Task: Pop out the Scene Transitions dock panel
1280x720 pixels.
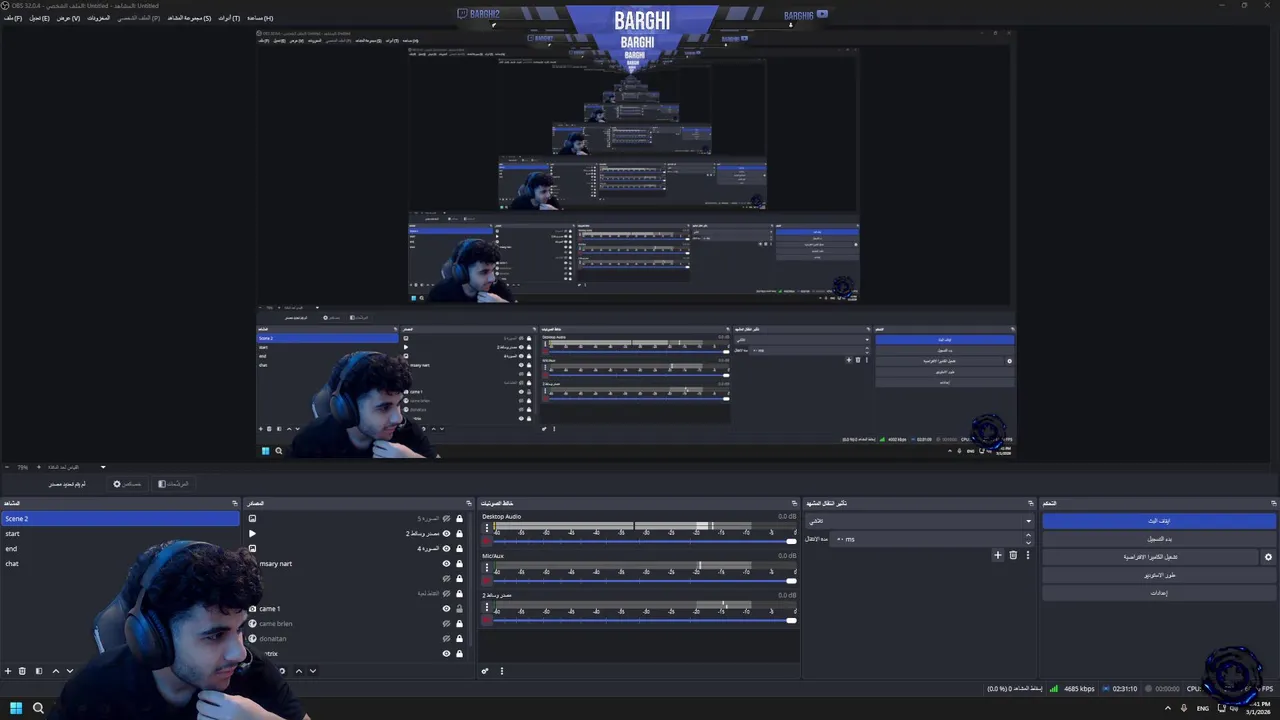Action: click(1030, 503)
